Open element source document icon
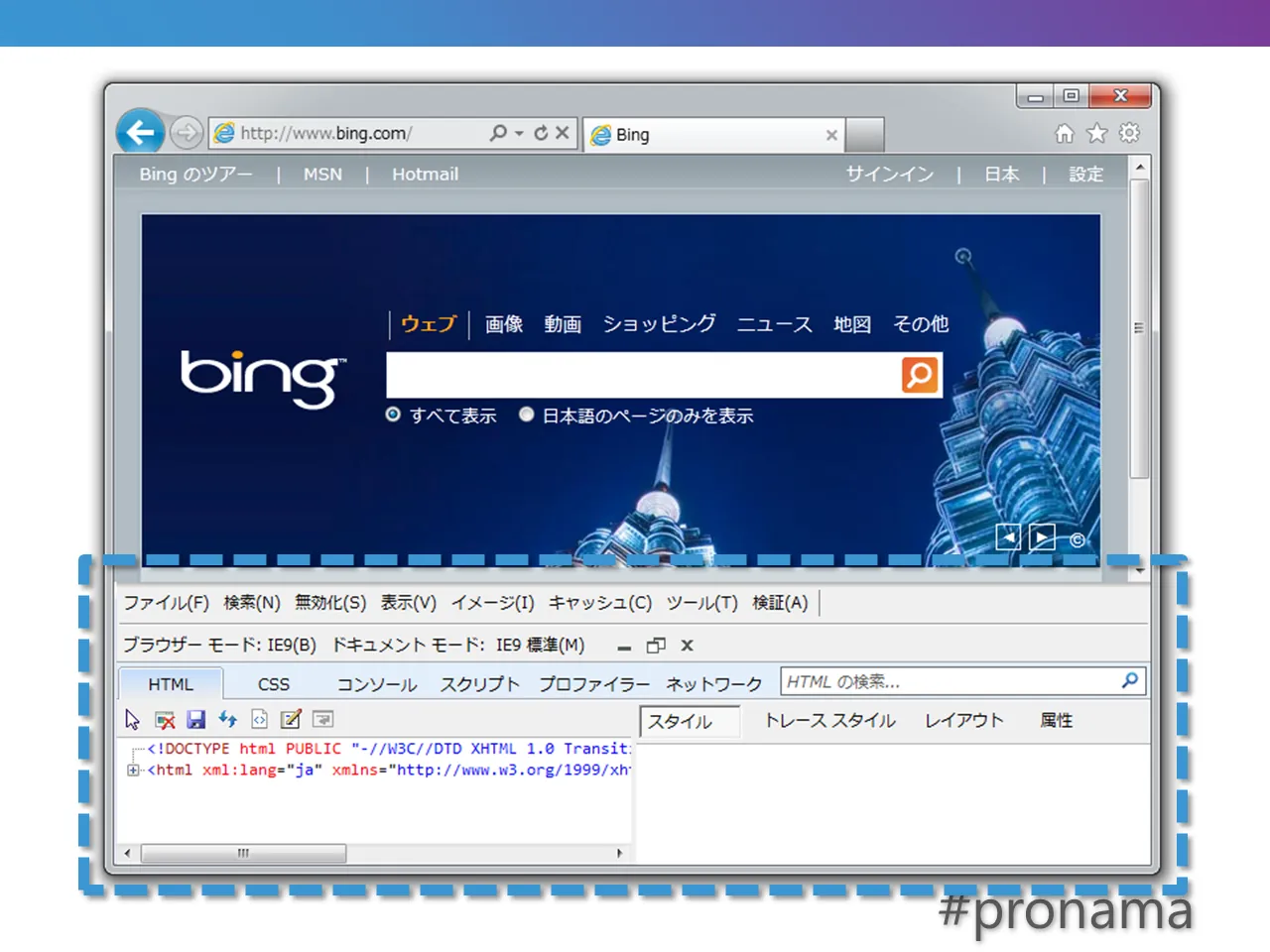The width and height of the screenshot is (1270, 952). pos(260,720)
